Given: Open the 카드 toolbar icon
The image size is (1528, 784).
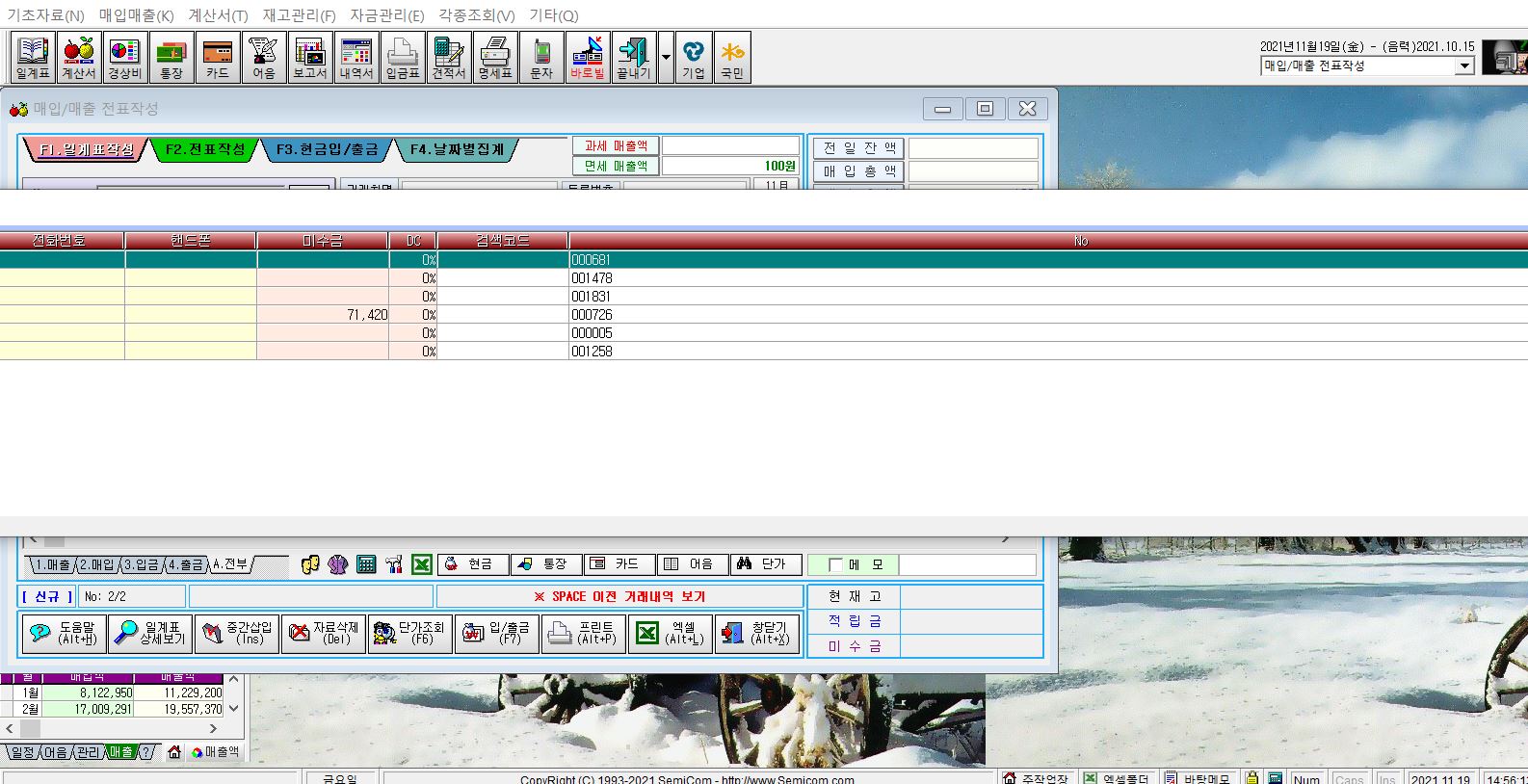Looking at the screenshot, I should pyautogui.click(x=218, y=58).
